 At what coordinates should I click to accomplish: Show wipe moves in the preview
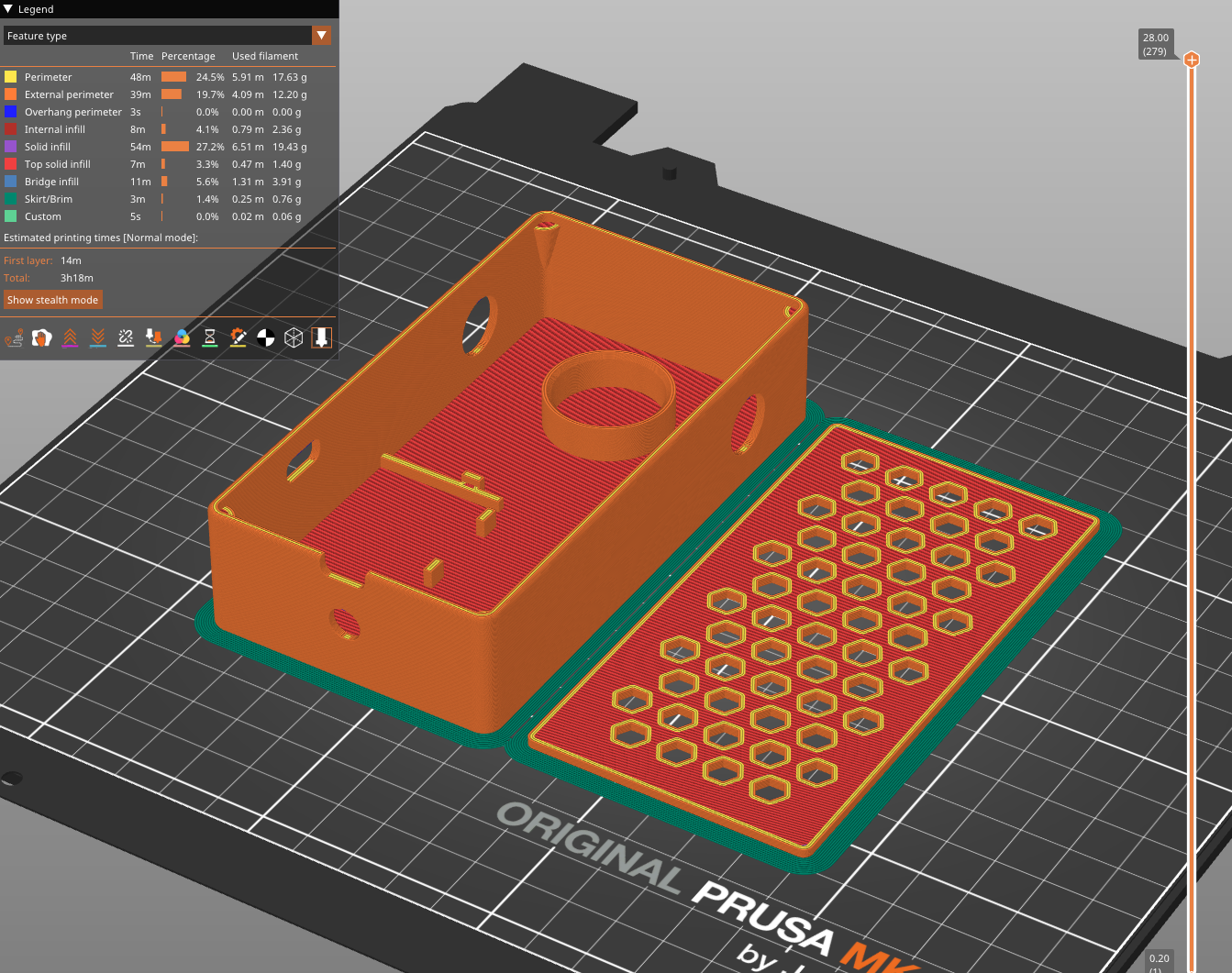[x=43, y=339]
